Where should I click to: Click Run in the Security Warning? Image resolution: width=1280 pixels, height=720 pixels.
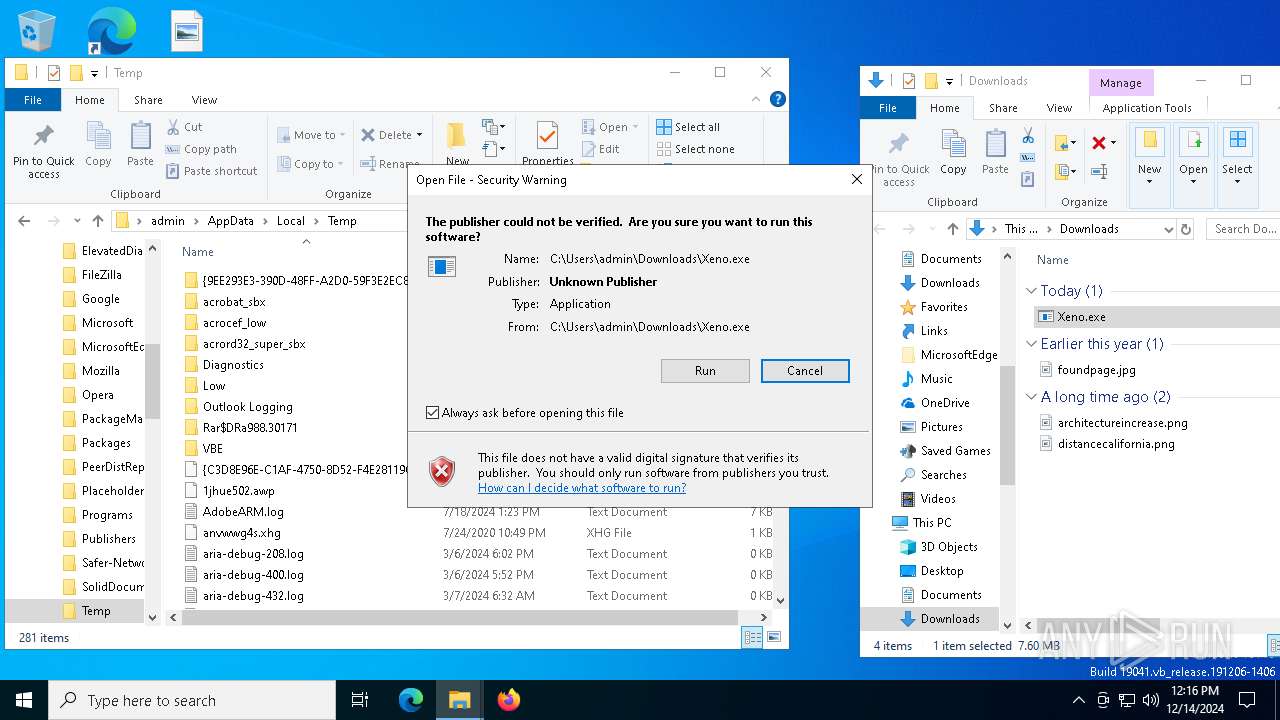coord(705,371)
